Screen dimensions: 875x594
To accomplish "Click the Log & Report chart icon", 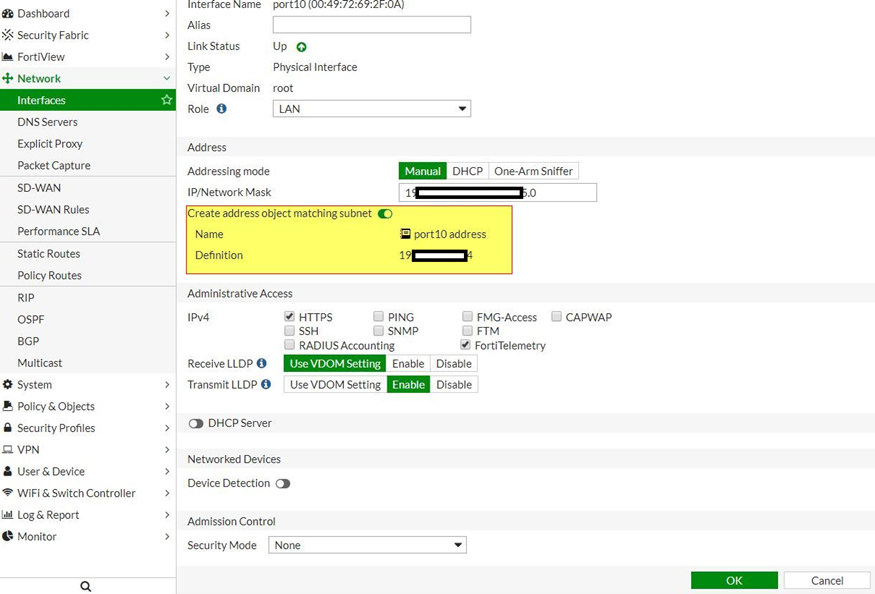I will click(x=7, y=515).
